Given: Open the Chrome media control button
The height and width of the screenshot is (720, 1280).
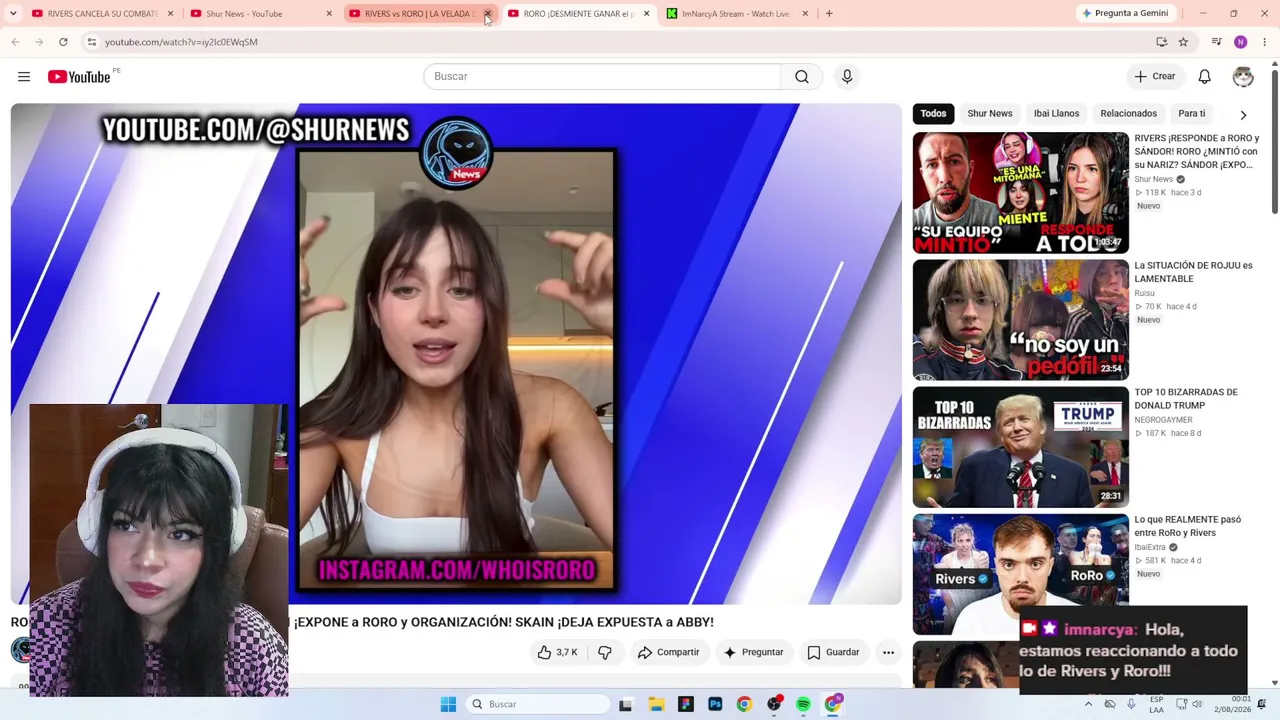Looking at the screenshot, I should point(1216,42).
